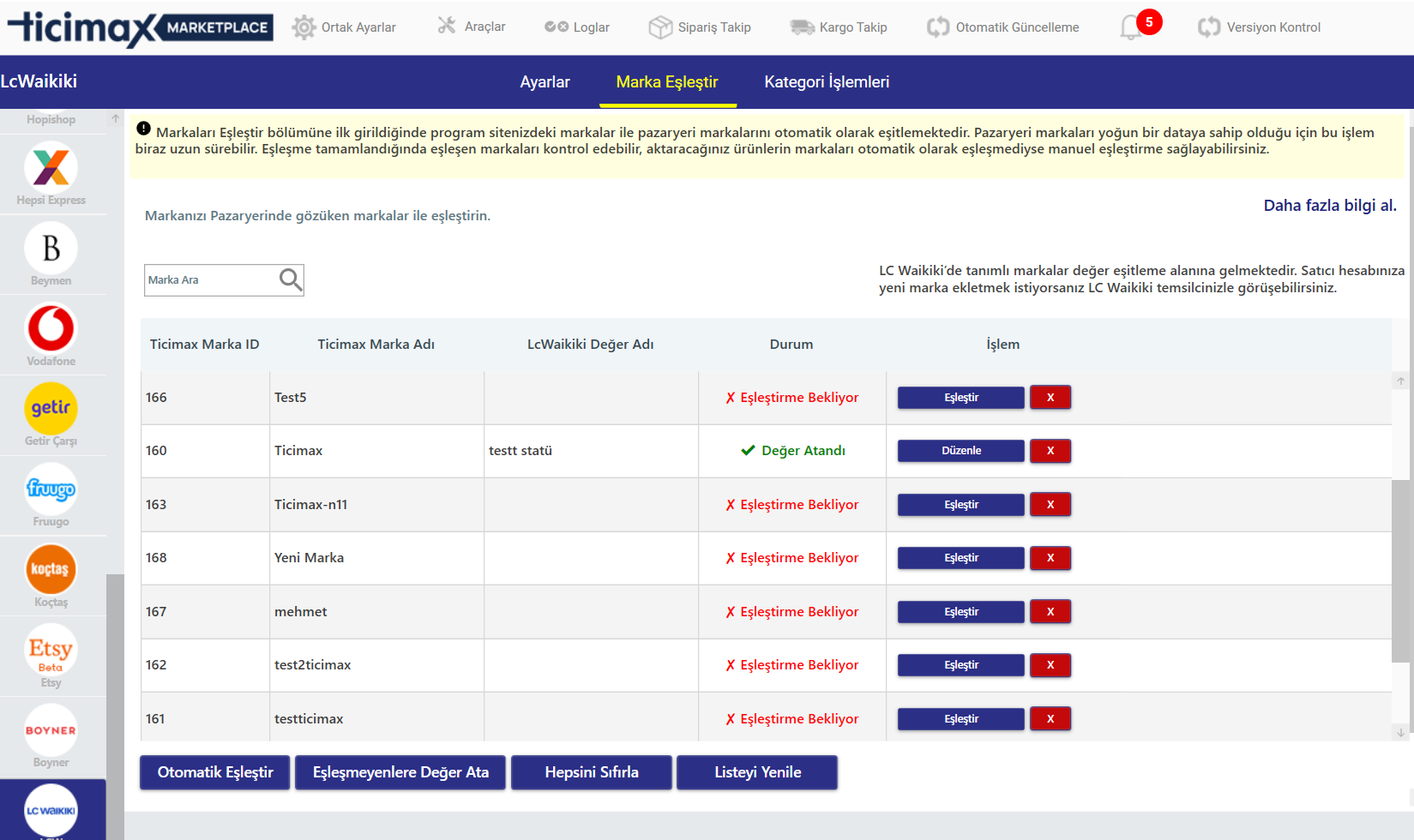The height and width of the screenshot is (840, 1414).
Task: Click the table scrollbar up arrow
Action: [1400, 381]
